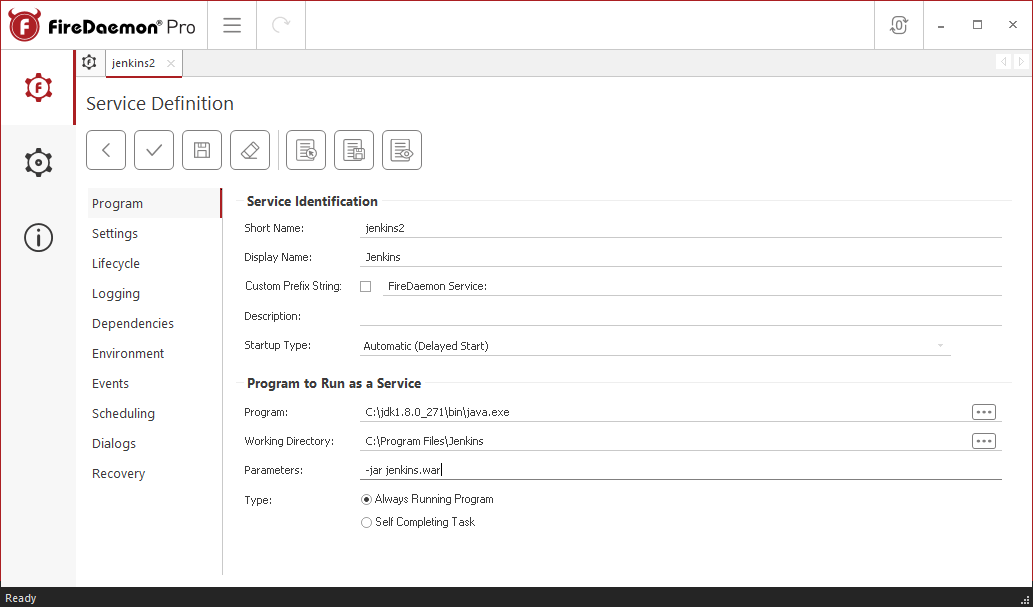Save the service with the floppy disk icon
The image size is (1033, 607).
202,150
